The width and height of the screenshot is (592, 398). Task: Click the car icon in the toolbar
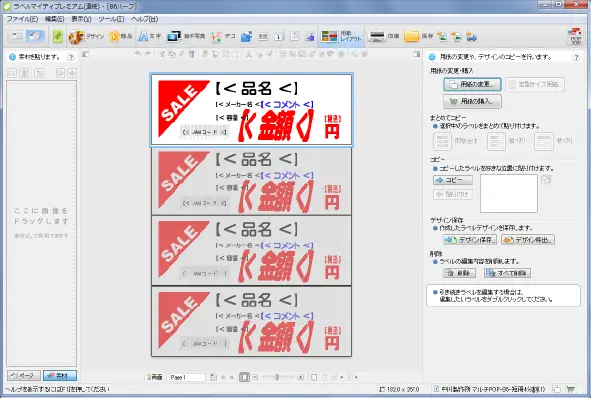pyautogui.click(x=472, y=37)
